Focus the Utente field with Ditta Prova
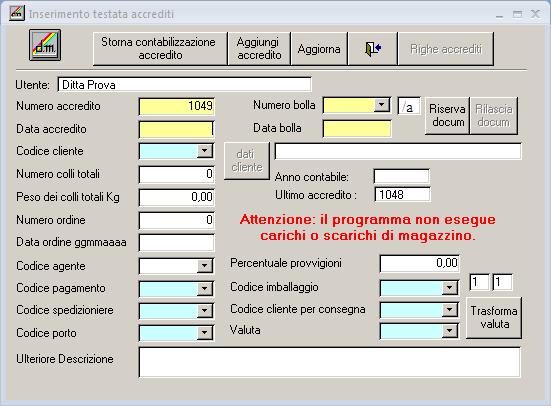Image resolution: width=551 pixels, height=406 pixels. [184, 85]
